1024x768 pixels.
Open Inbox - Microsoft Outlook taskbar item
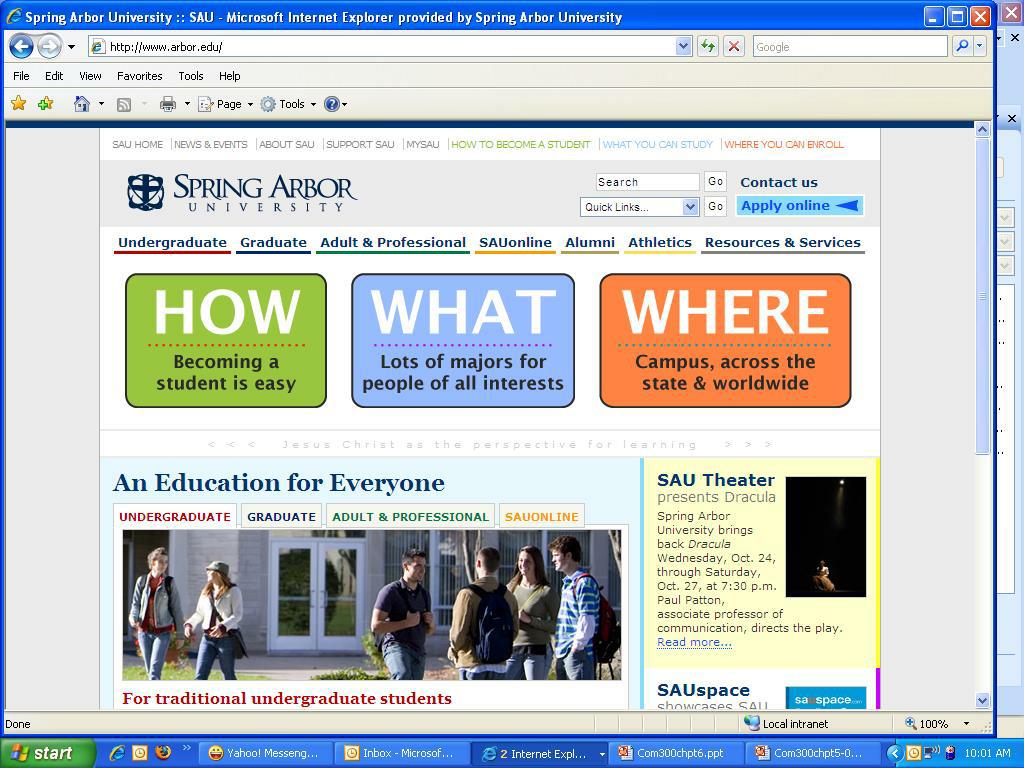[400, 753]
